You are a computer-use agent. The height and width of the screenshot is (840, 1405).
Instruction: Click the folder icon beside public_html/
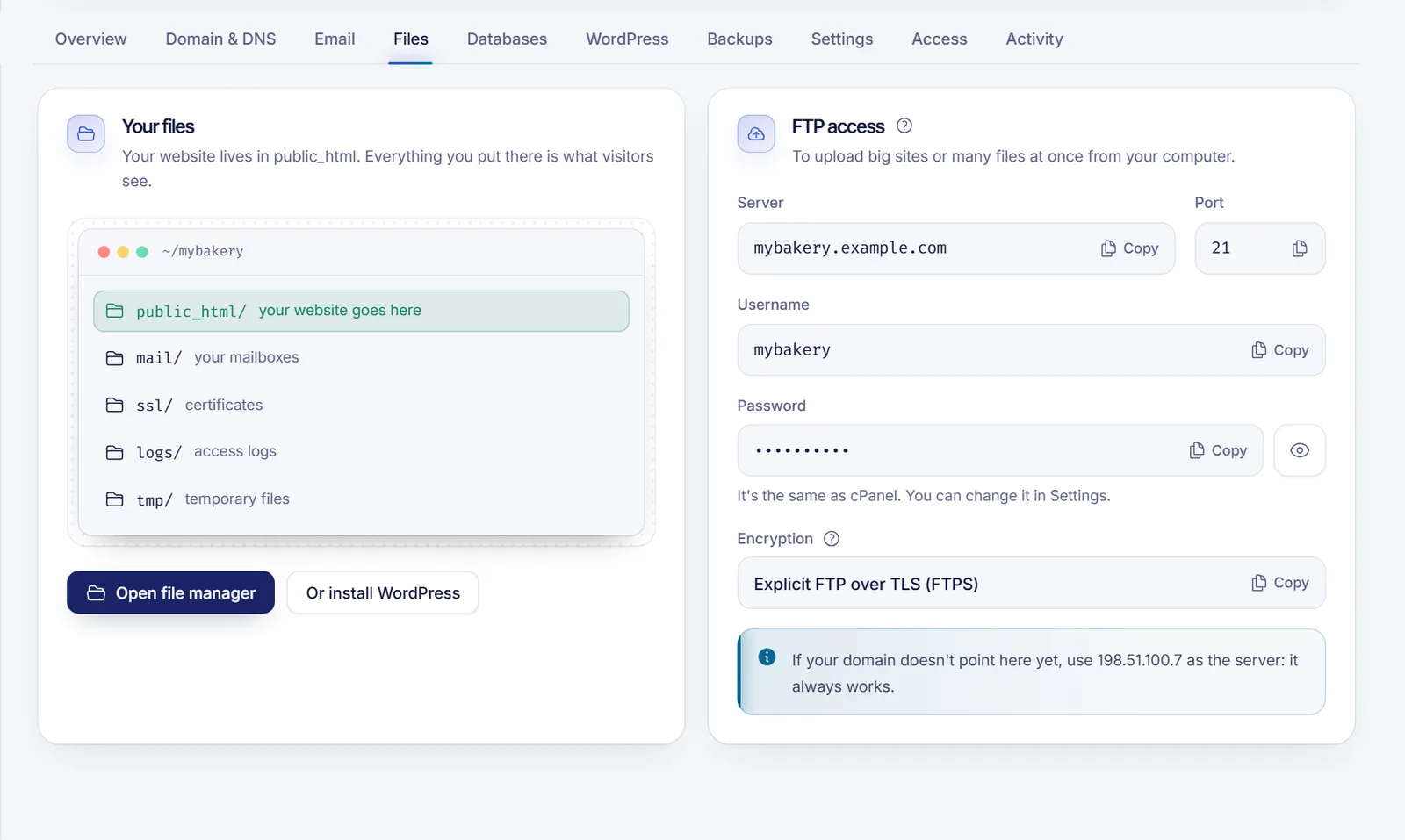point(114,311)
